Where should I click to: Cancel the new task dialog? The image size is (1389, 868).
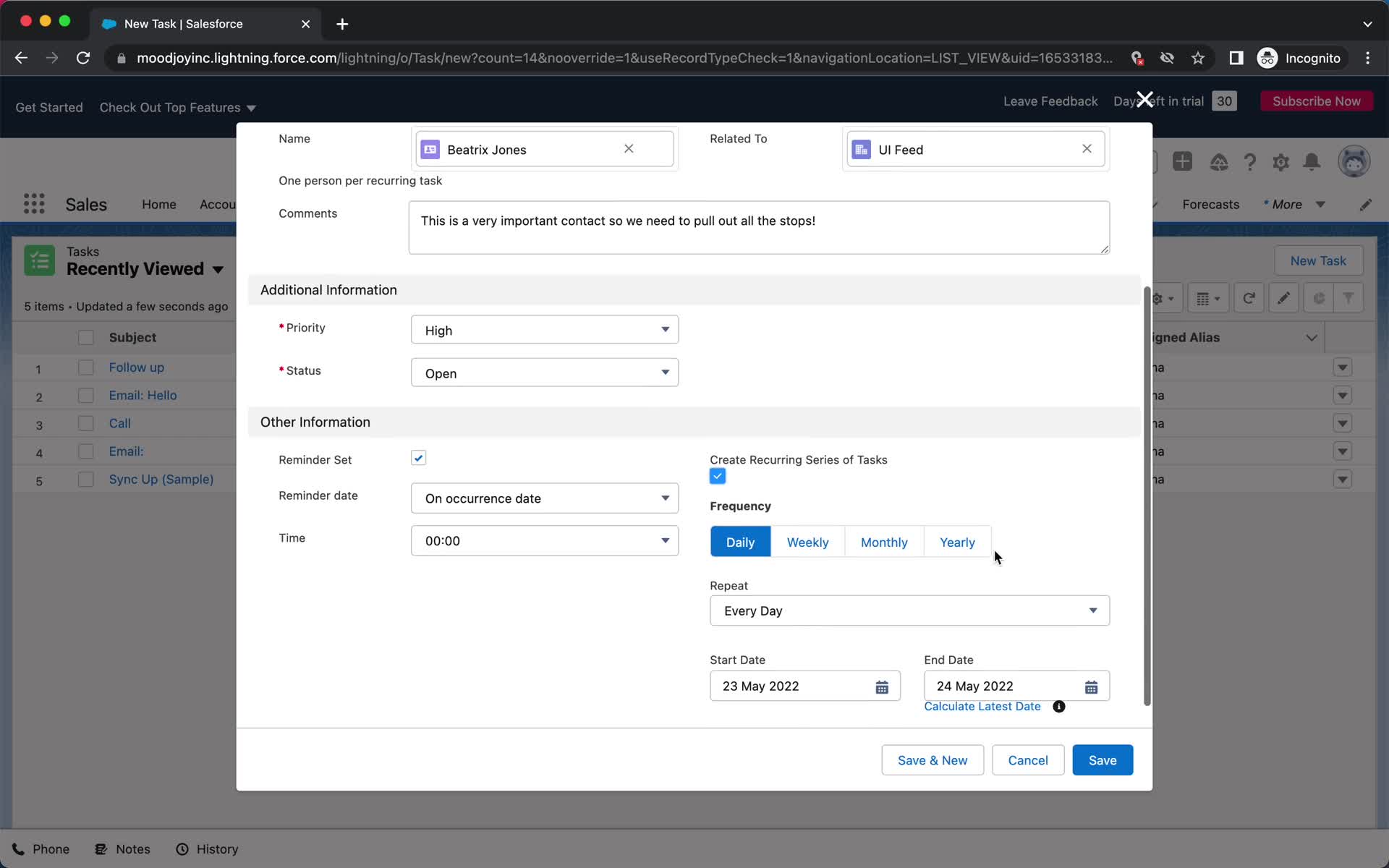coord(1028,760)
